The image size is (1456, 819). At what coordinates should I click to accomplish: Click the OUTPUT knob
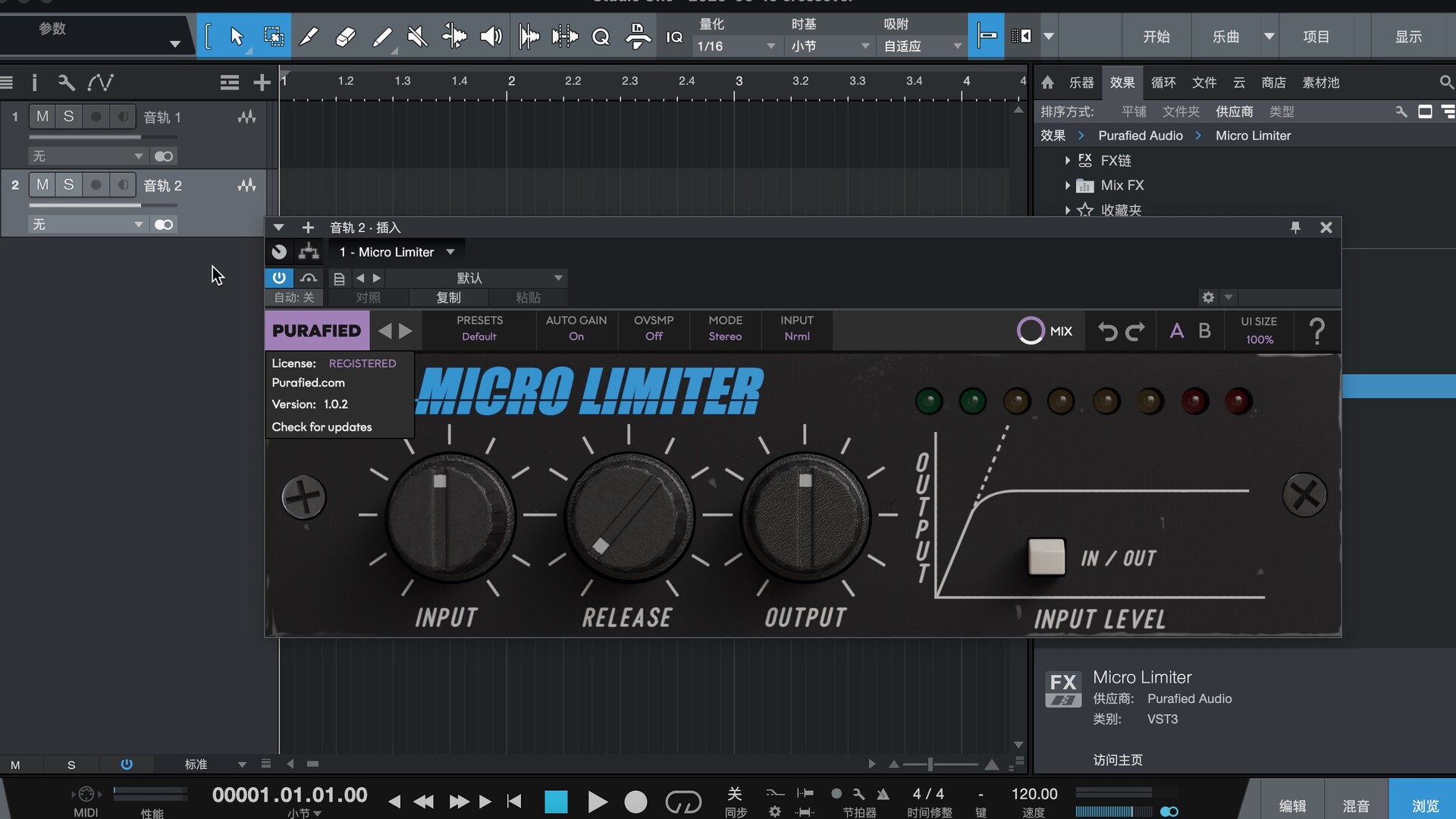(x=805, y=516)
